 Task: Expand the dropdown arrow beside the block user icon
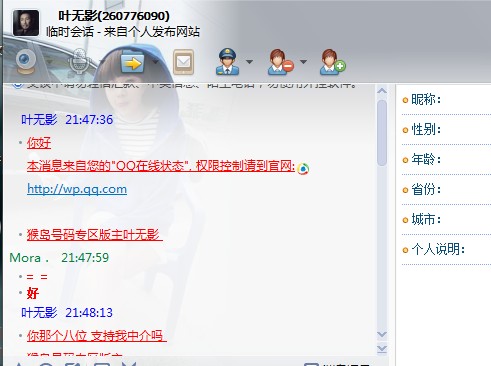point(303,62)
